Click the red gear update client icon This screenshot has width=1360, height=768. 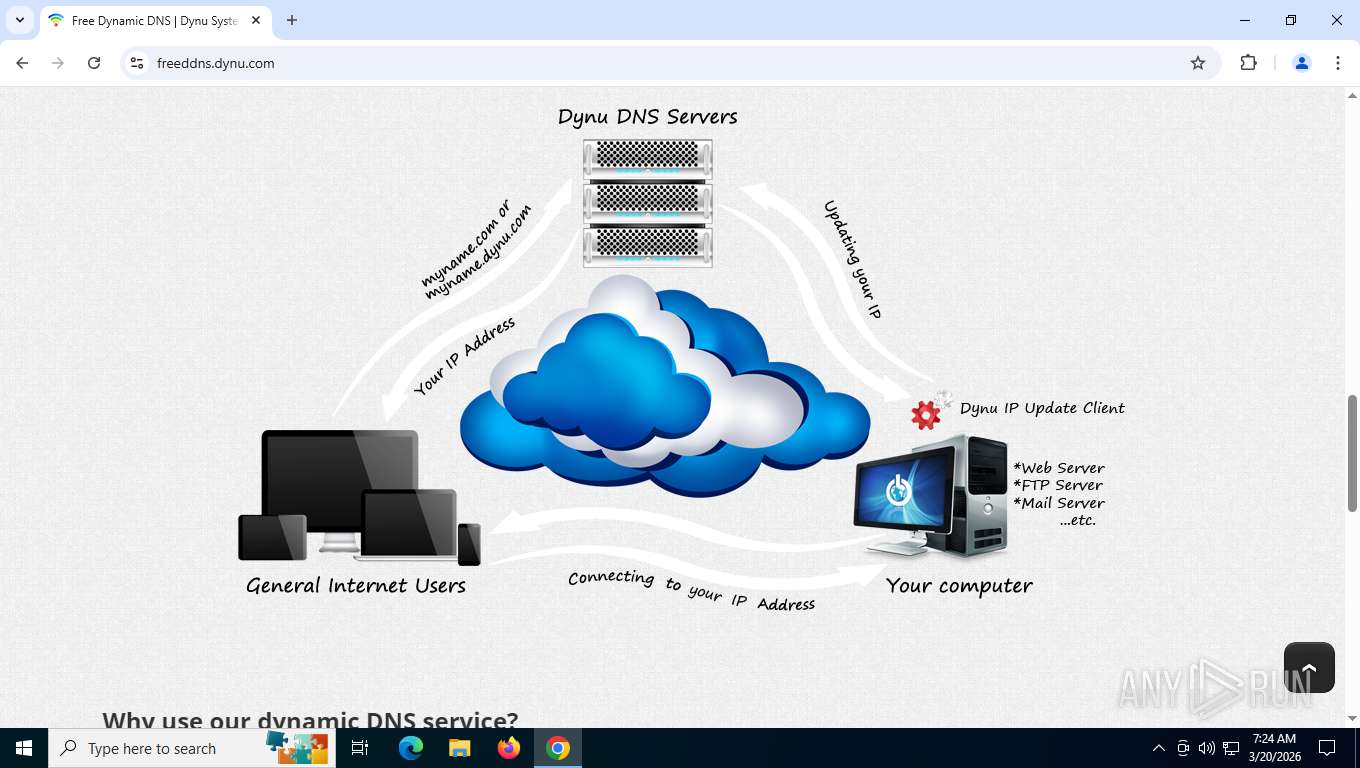click(926, 414)
